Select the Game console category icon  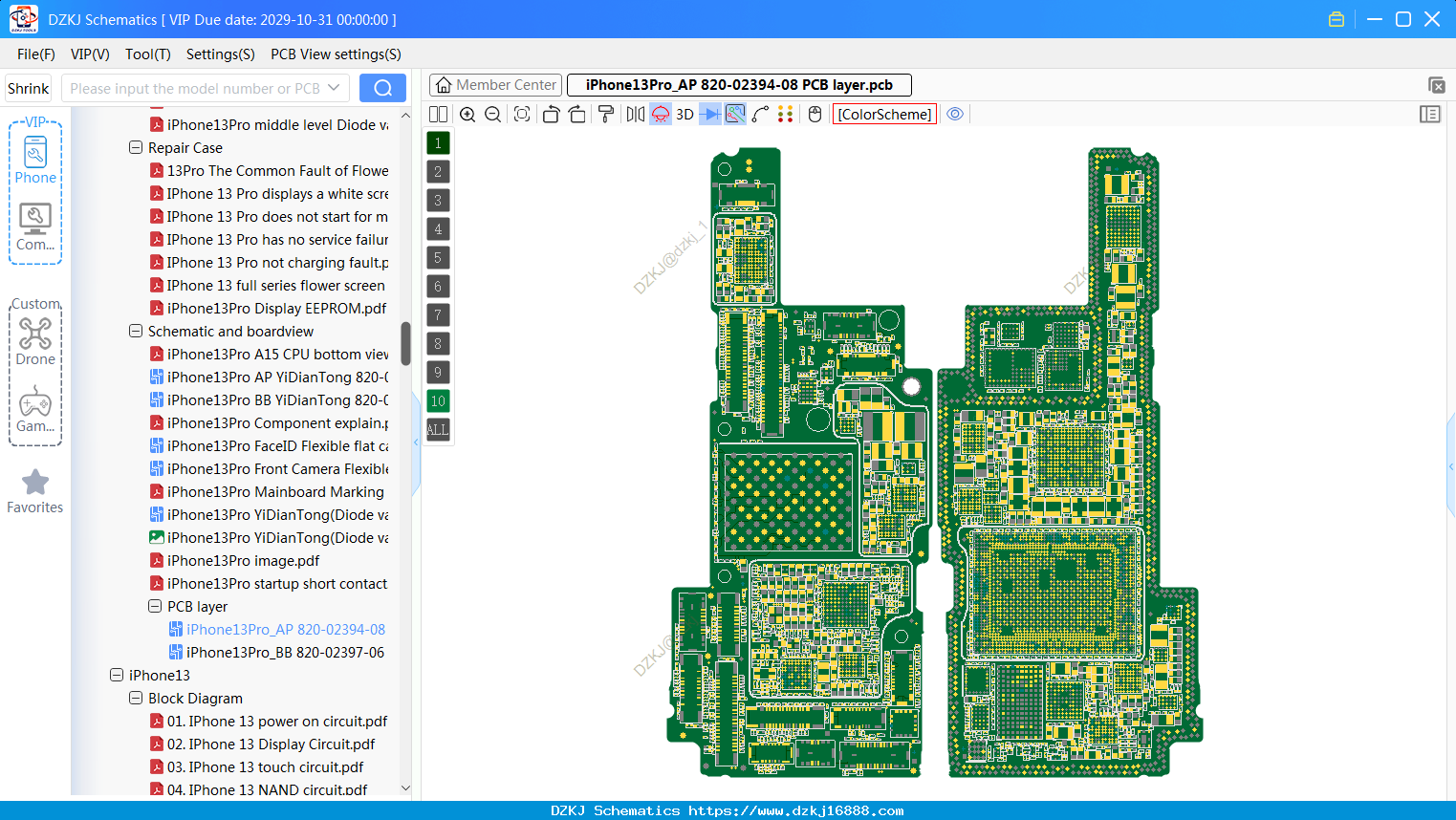pyautogui.click(x=35, y=409)
